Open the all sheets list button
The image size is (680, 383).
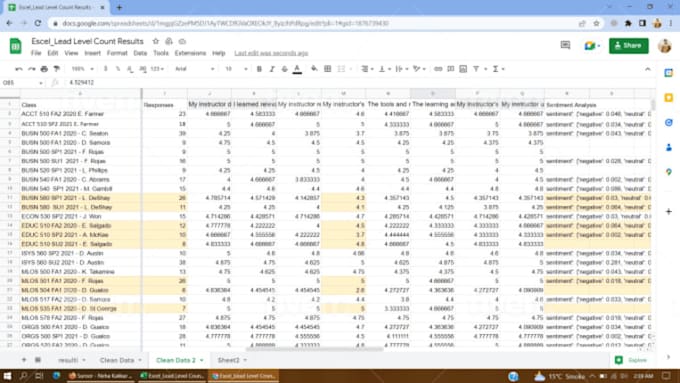(38, 360)
